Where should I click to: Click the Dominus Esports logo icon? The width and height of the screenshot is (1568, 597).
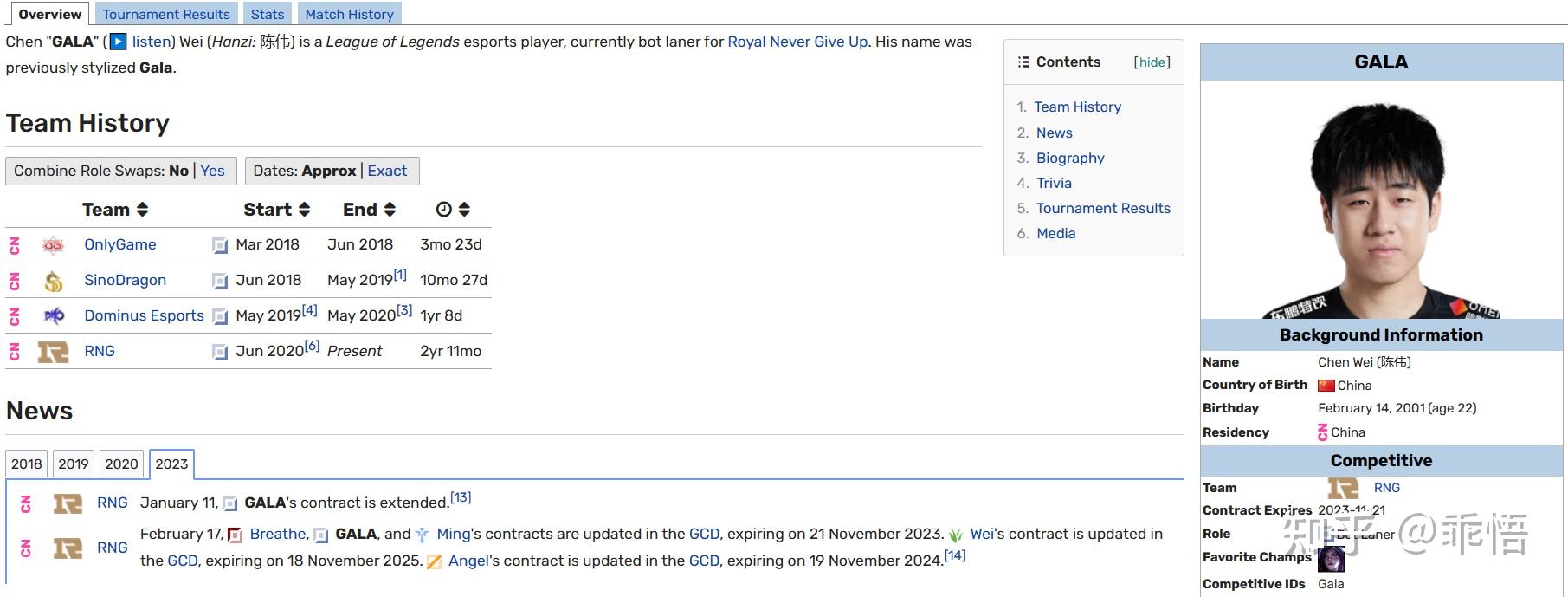(54, 316)
